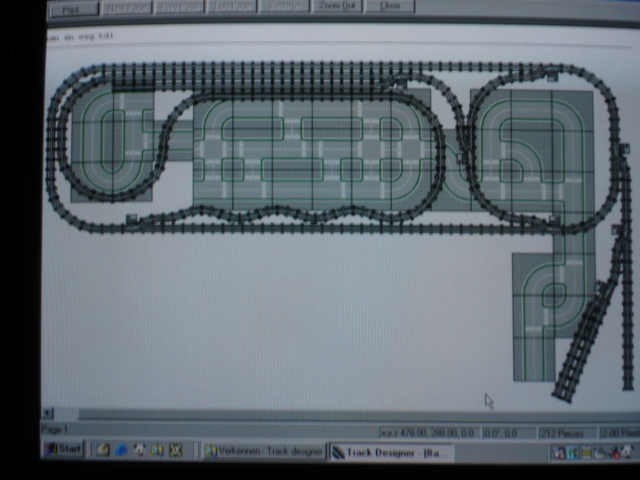Click the Zoom Out button
Screen dimensions: 640x480
(337, 6)
